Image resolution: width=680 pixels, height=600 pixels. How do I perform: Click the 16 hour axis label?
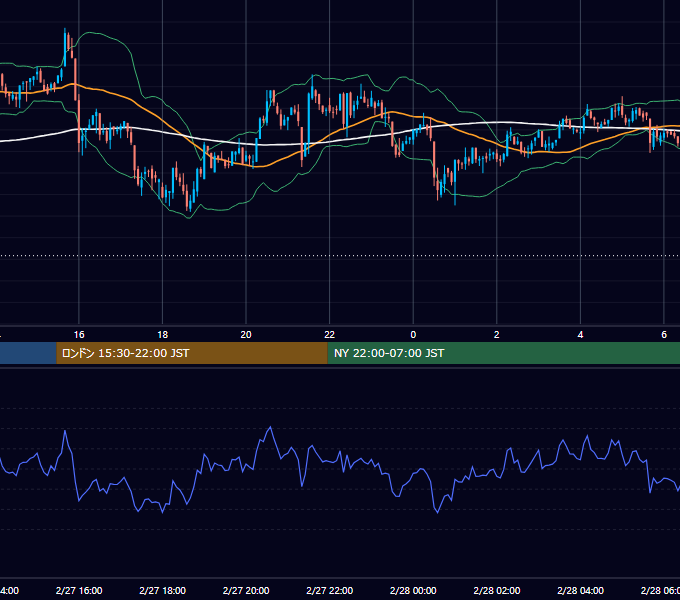(79, 335)
